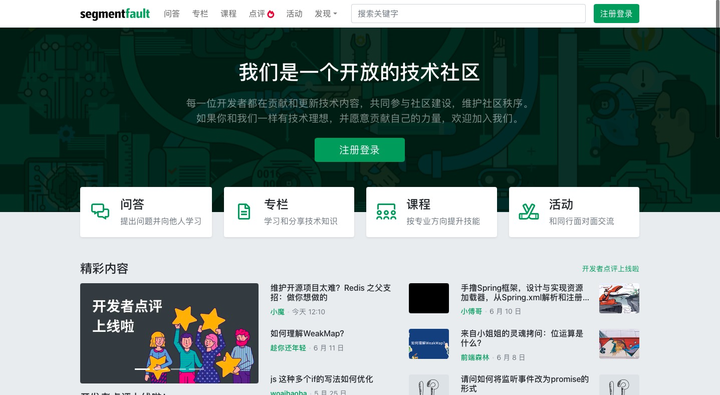The height and width of the screenshot is (395, 720).
Task: Click the black thumbnail beside Redis article
Action: tap(429, 298)
